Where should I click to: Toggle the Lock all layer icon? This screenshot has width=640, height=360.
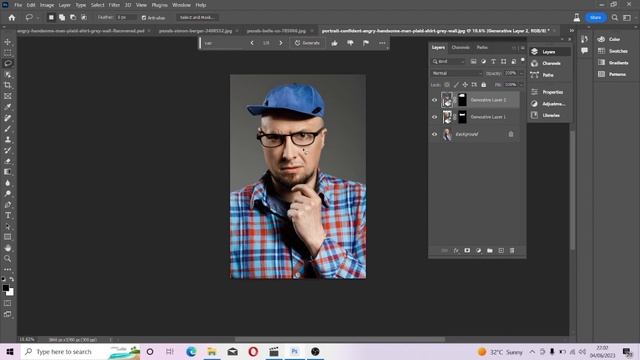(x=484, y=85)
